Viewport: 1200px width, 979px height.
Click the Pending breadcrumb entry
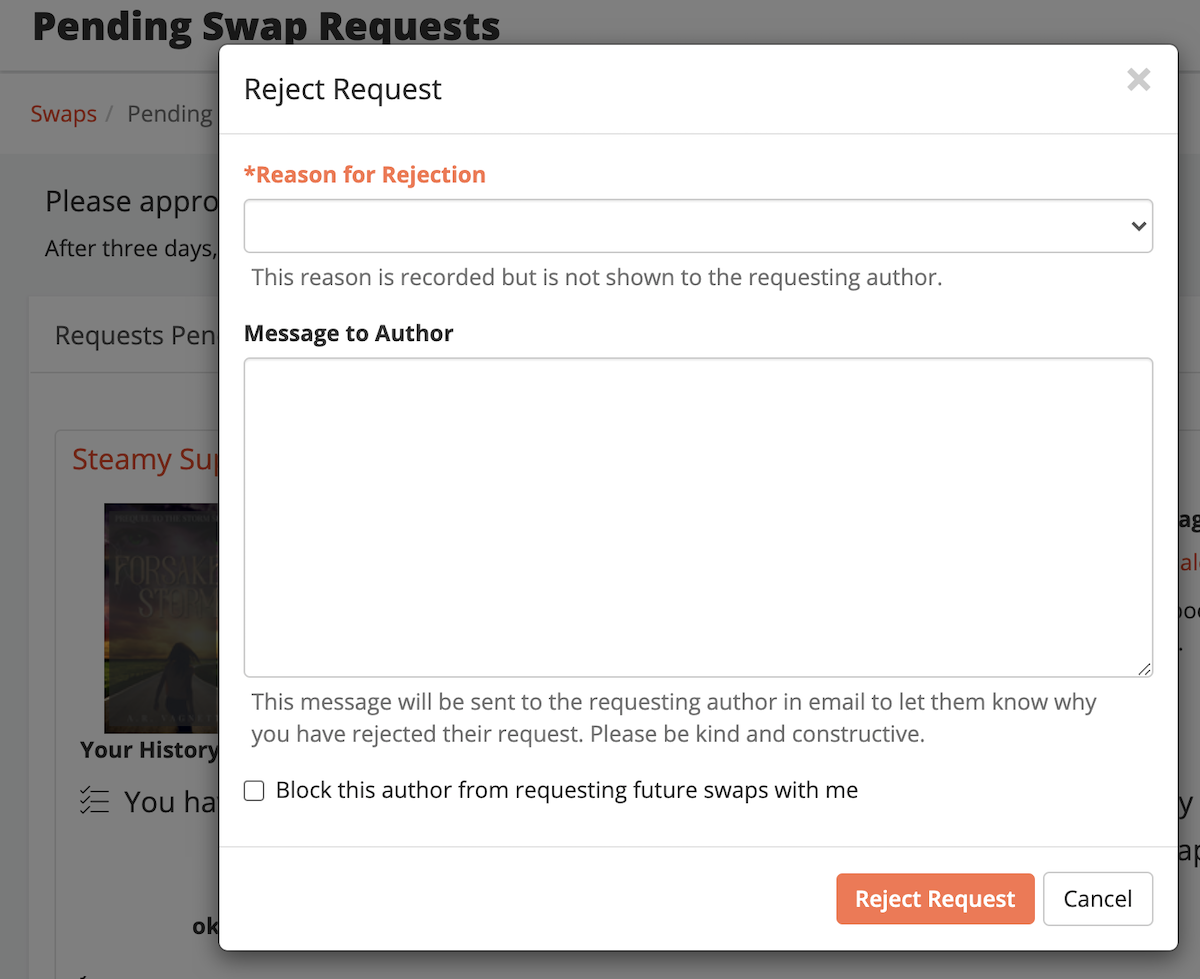click(170, 113)
